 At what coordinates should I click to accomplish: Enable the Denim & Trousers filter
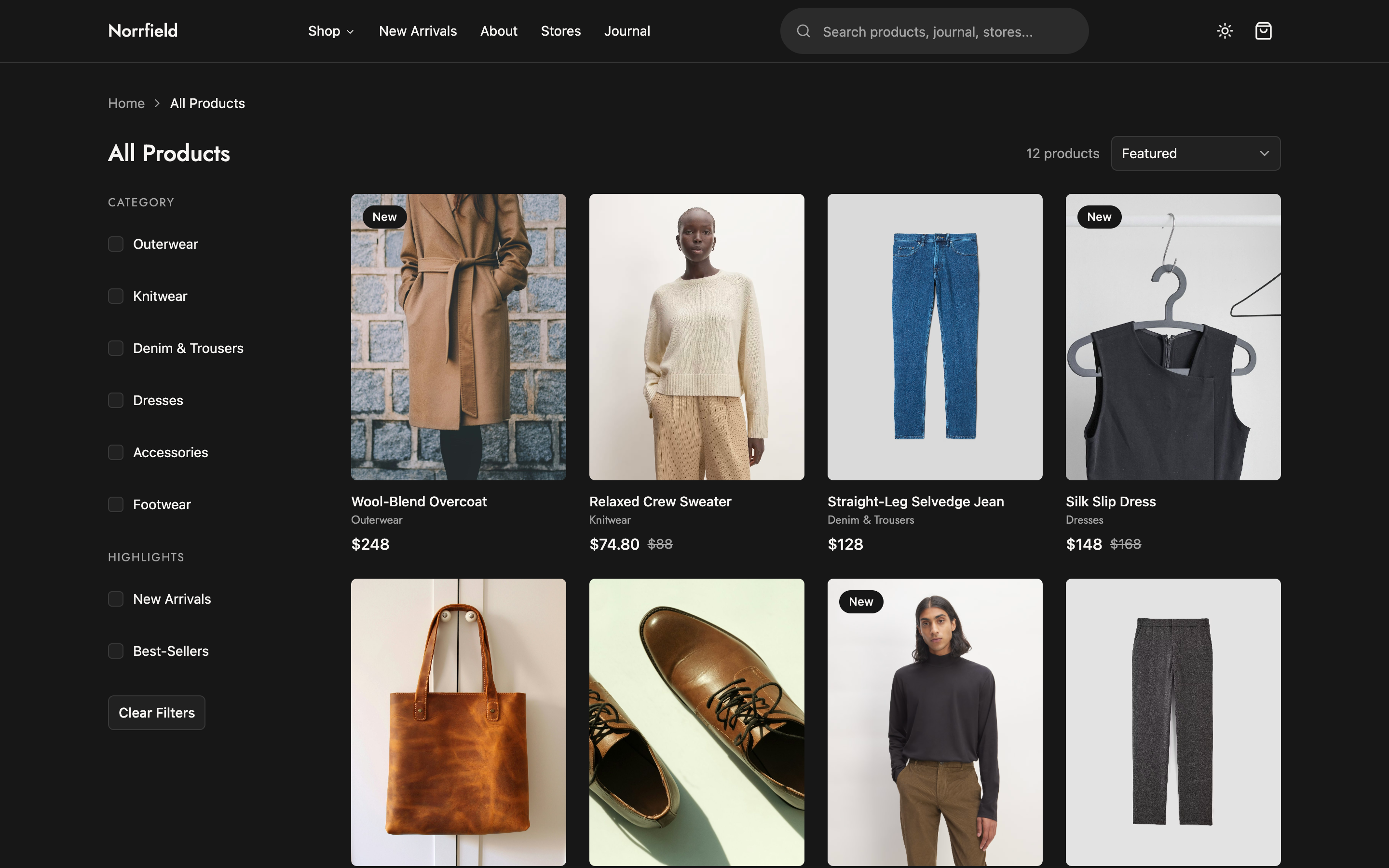point(115,349)
